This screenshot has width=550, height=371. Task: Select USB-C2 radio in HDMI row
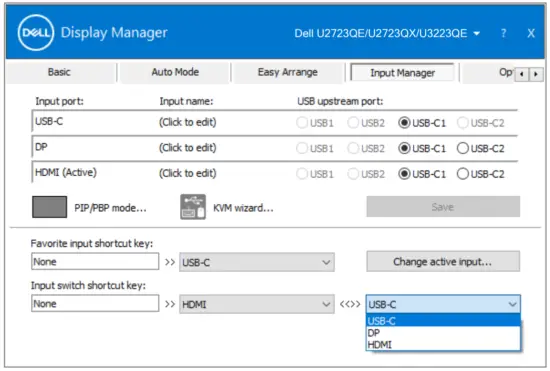click(463, 174)
